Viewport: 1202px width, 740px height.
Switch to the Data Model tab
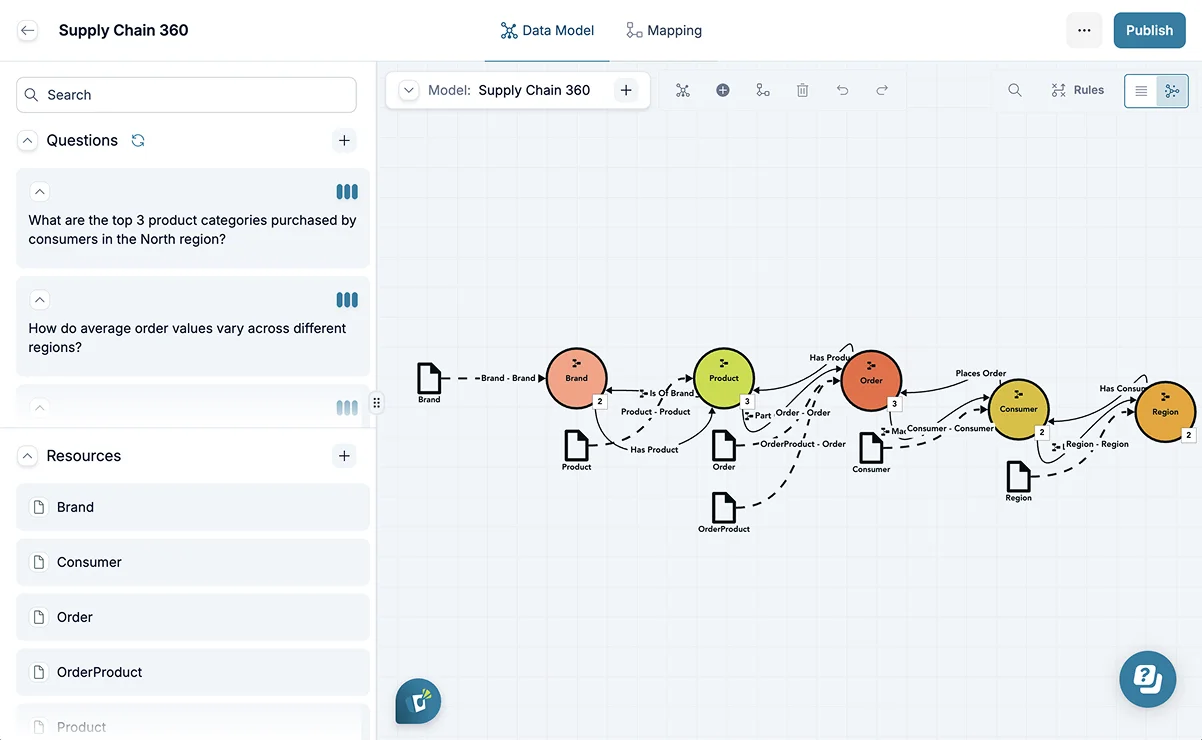547,30
